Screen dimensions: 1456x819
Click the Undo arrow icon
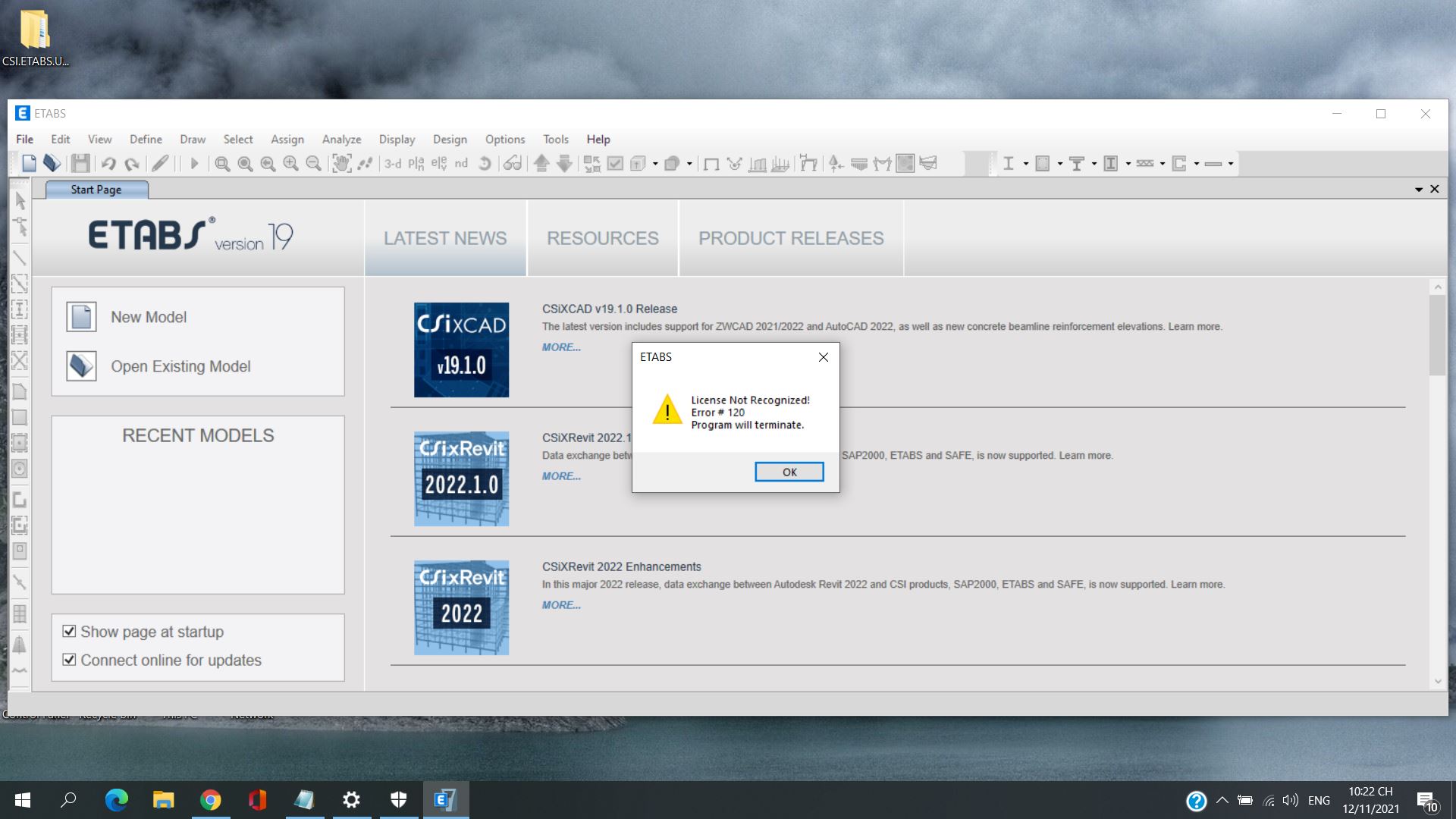tap(108, 163)
